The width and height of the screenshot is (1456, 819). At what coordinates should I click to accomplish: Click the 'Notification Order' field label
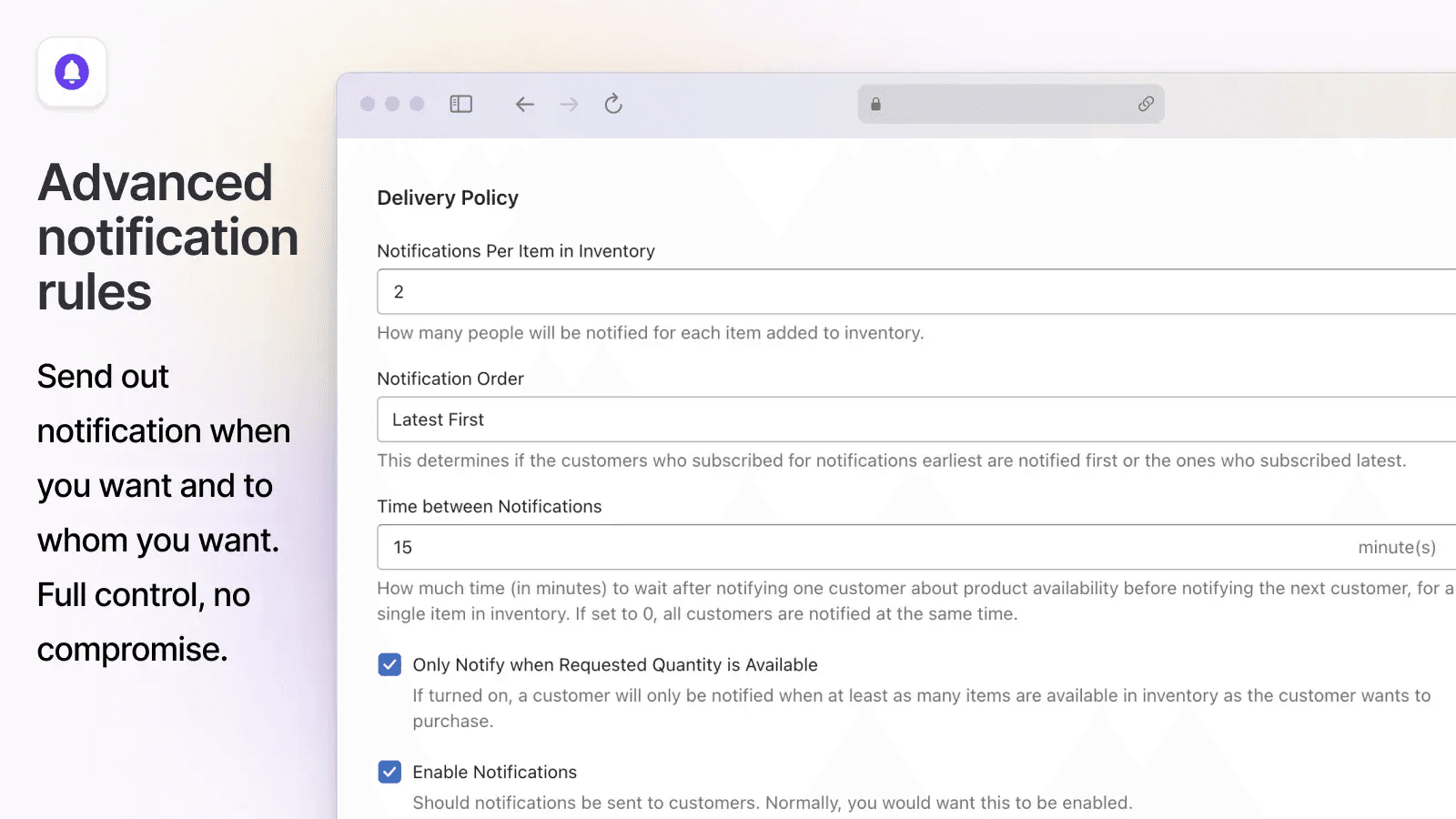450,379
